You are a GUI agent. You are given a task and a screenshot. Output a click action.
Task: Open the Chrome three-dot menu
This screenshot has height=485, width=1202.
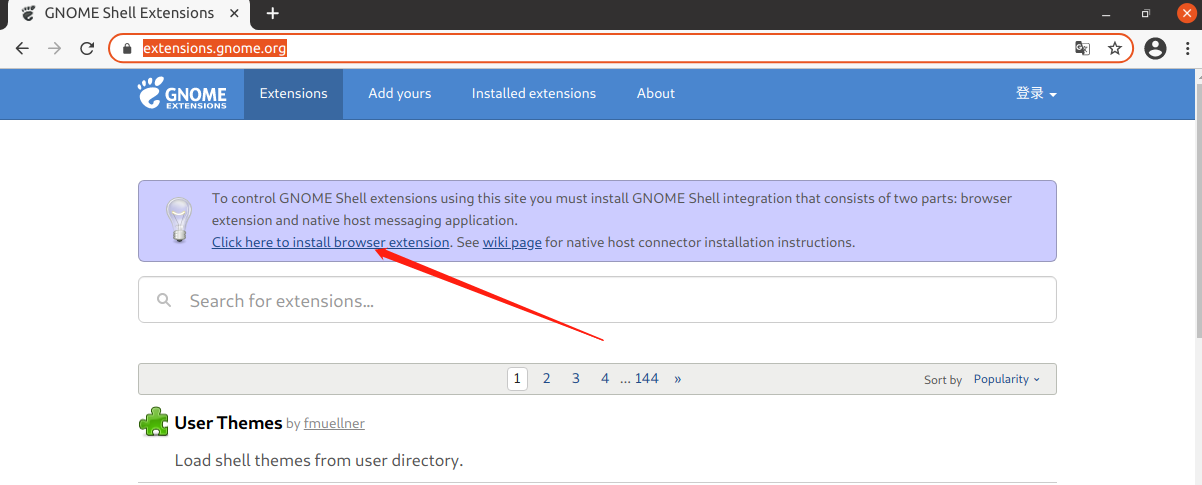coord(1187,48)
